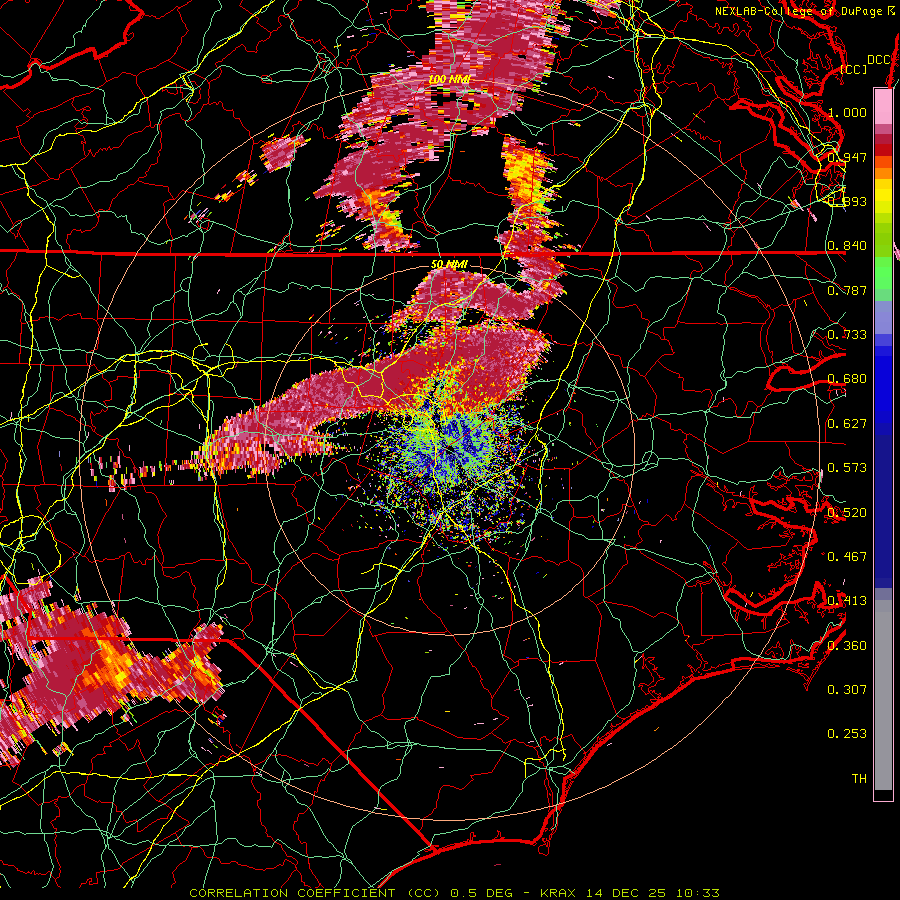Click the 0.893 legend value
This screenshot has width=900, height=900.
pos(847,201)
